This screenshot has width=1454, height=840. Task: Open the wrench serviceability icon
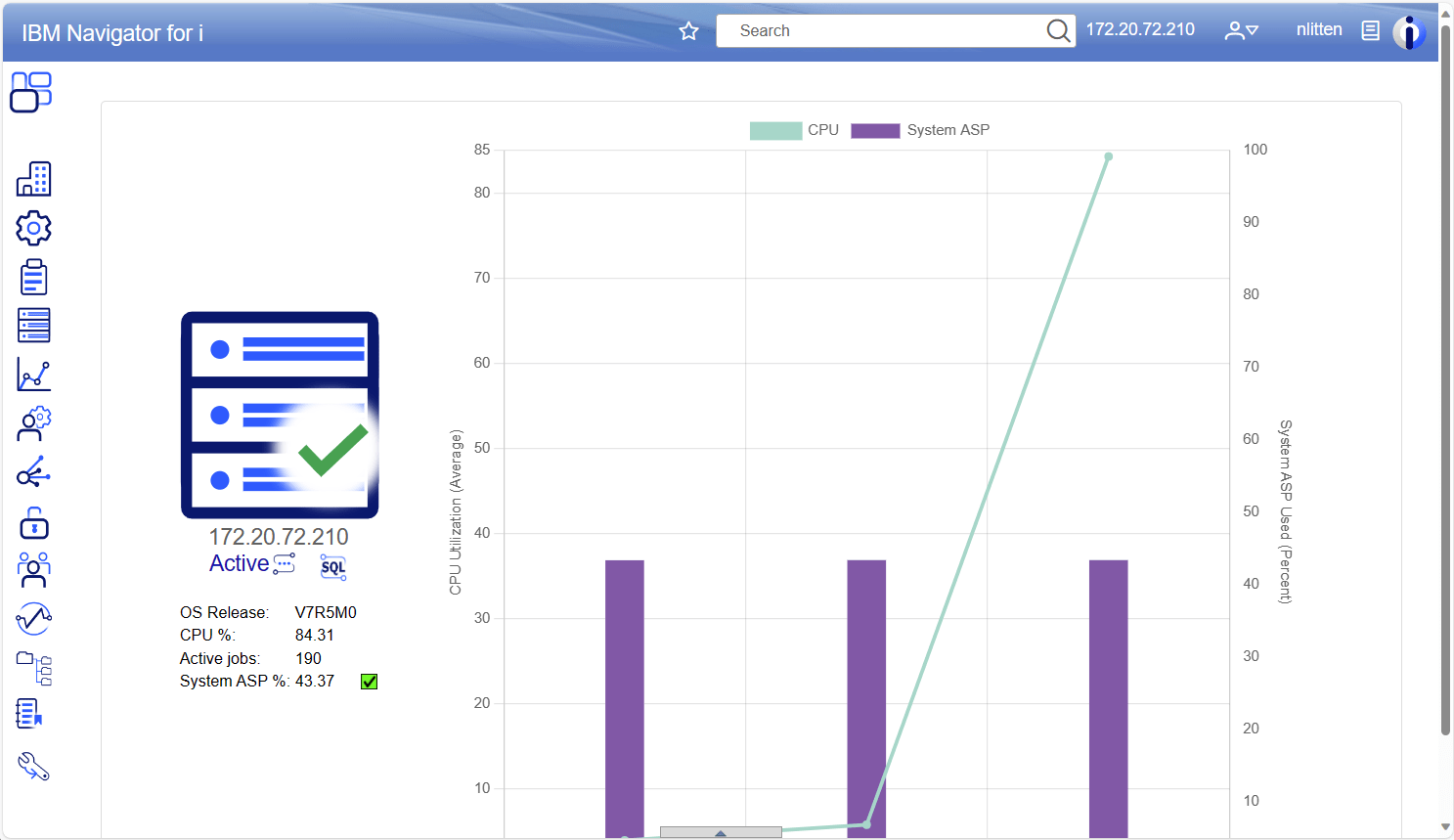click(x=33, y=766)
